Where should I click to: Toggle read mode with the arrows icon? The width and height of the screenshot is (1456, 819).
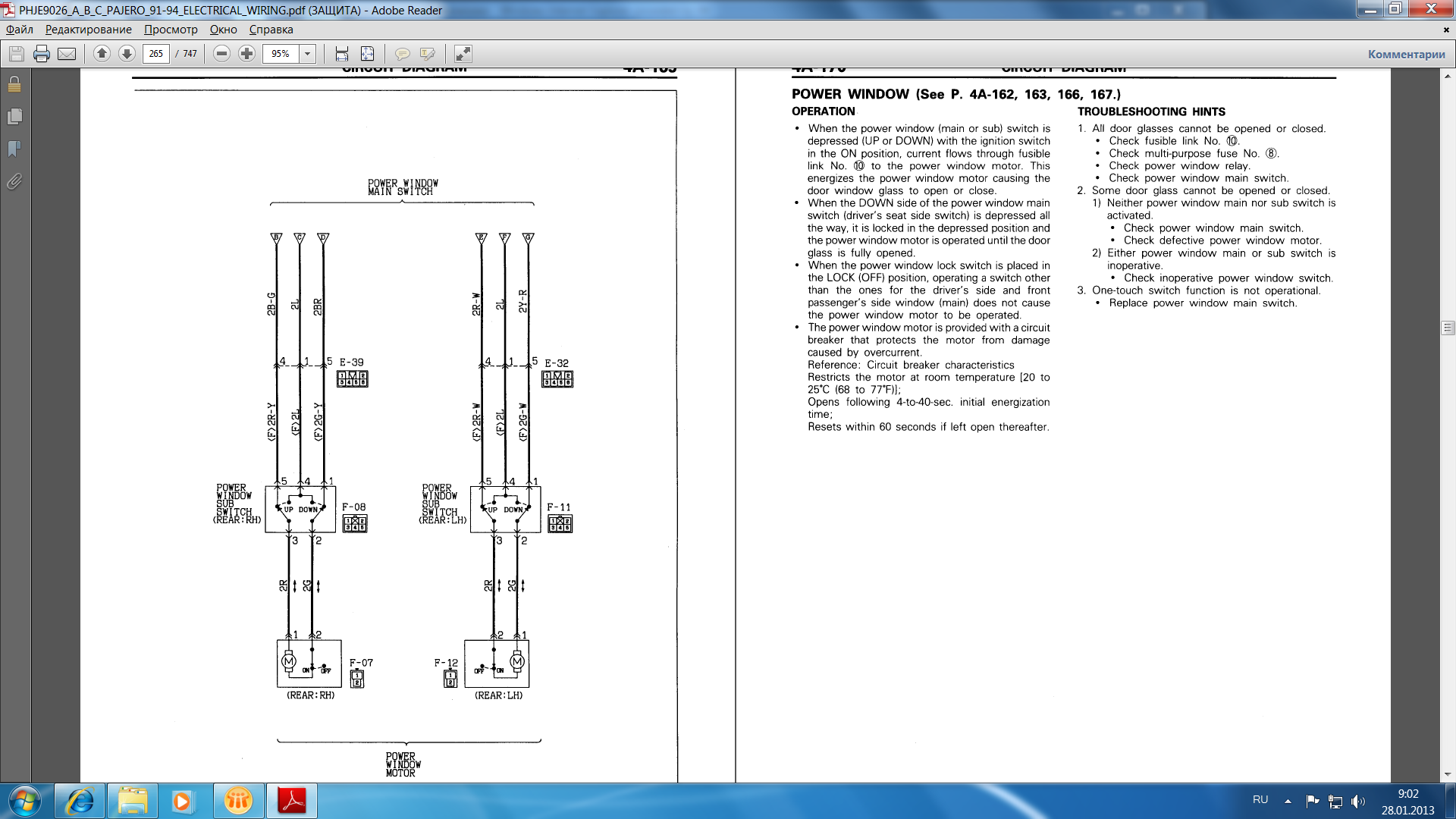tap(463, 54)
